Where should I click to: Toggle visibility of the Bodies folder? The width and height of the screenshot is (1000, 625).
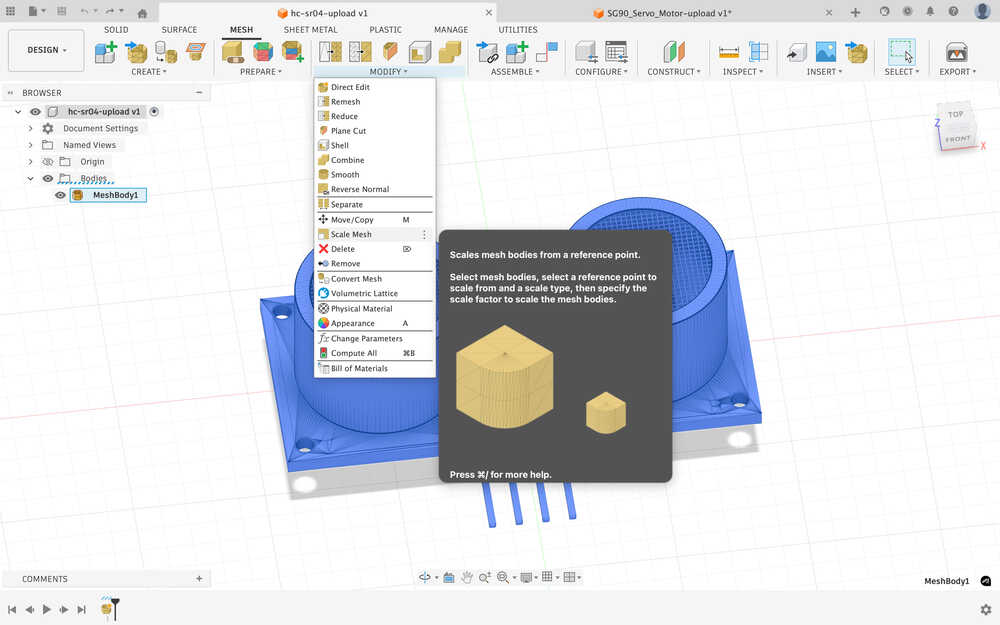[47, 178]
